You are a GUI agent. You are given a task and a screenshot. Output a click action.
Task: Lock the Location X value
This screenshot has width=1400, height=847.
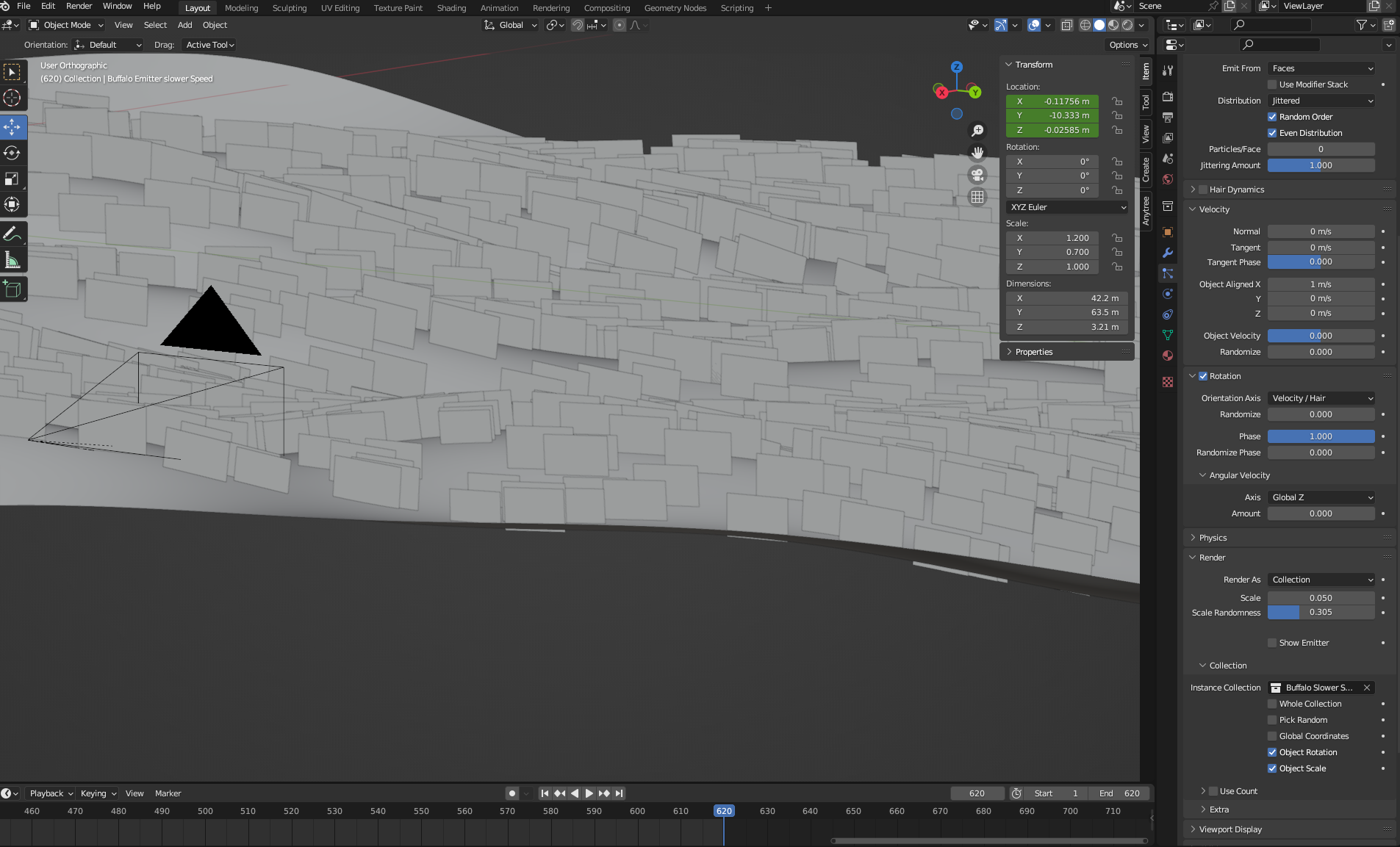coord(1117,101)
